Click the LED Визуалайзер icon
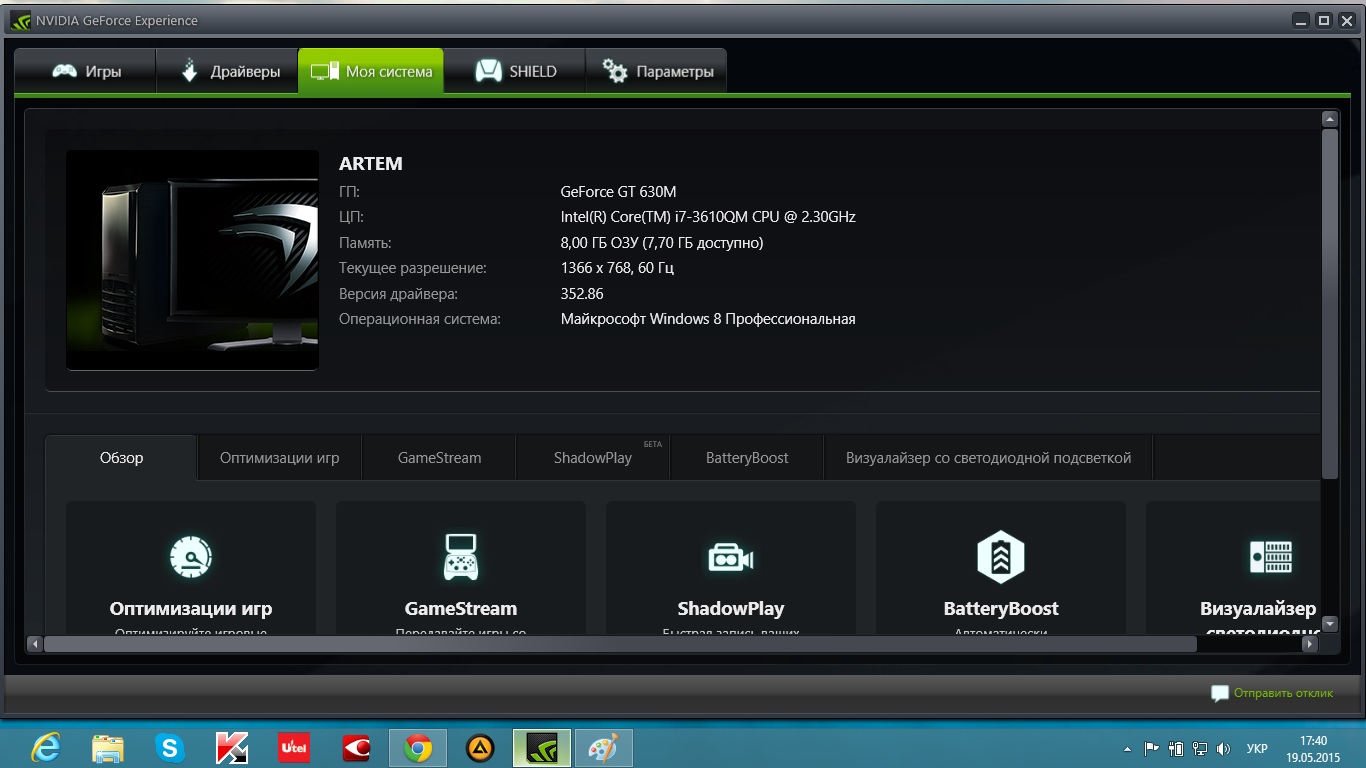1366x768 pixels. (1271, 557)
